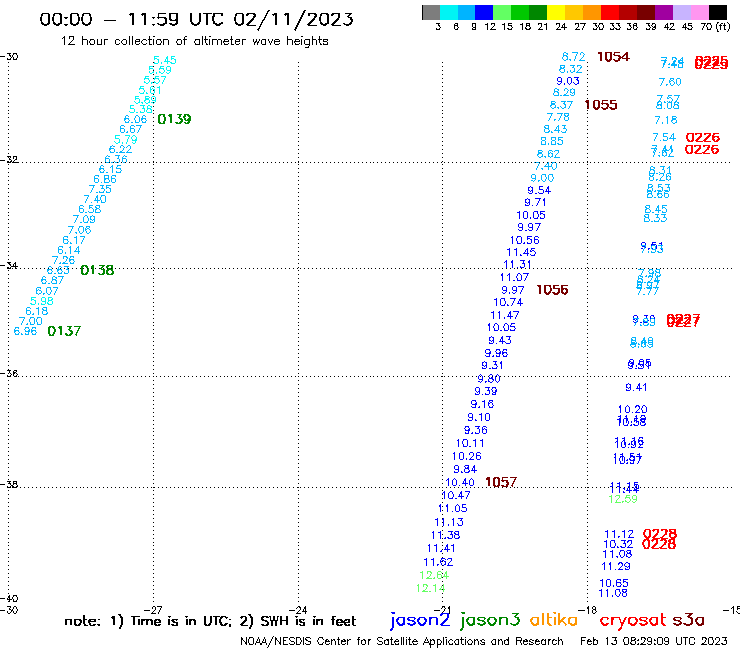Select wave height value 11.29

point(616,566)
